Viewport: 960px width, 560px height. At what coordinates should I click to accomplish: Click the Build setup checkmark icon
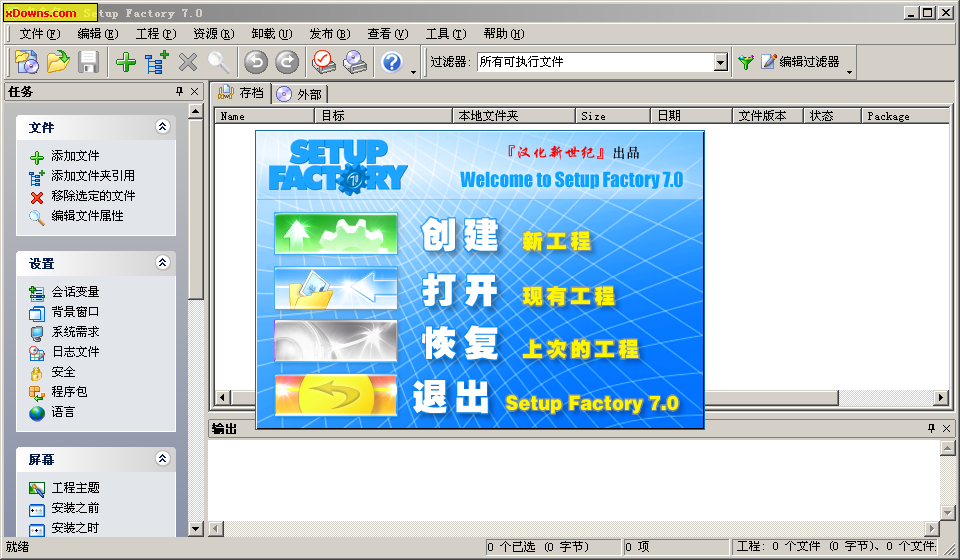tap(324, 62)
